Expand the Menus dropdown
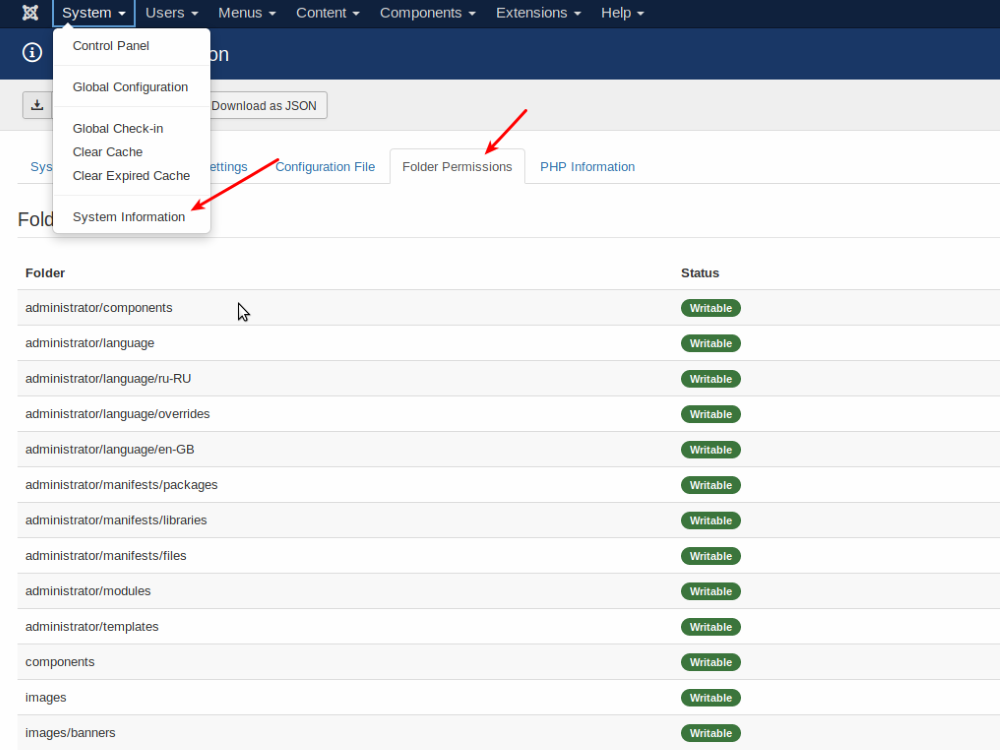This screenshot has height=750, width=1000. tap(247, 13)
